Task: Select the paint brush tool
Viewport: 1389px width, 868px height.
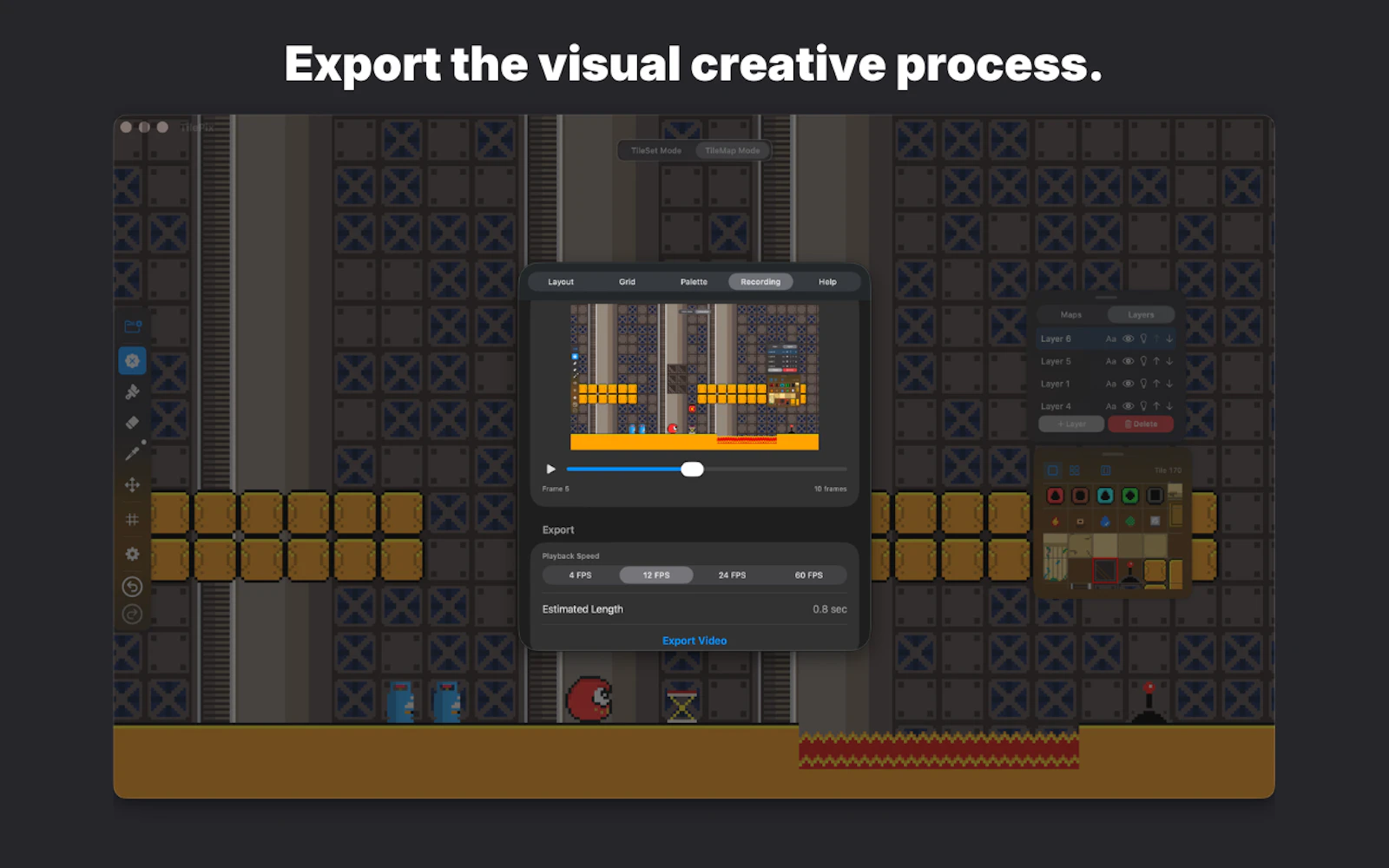Action: pos(132,392)
